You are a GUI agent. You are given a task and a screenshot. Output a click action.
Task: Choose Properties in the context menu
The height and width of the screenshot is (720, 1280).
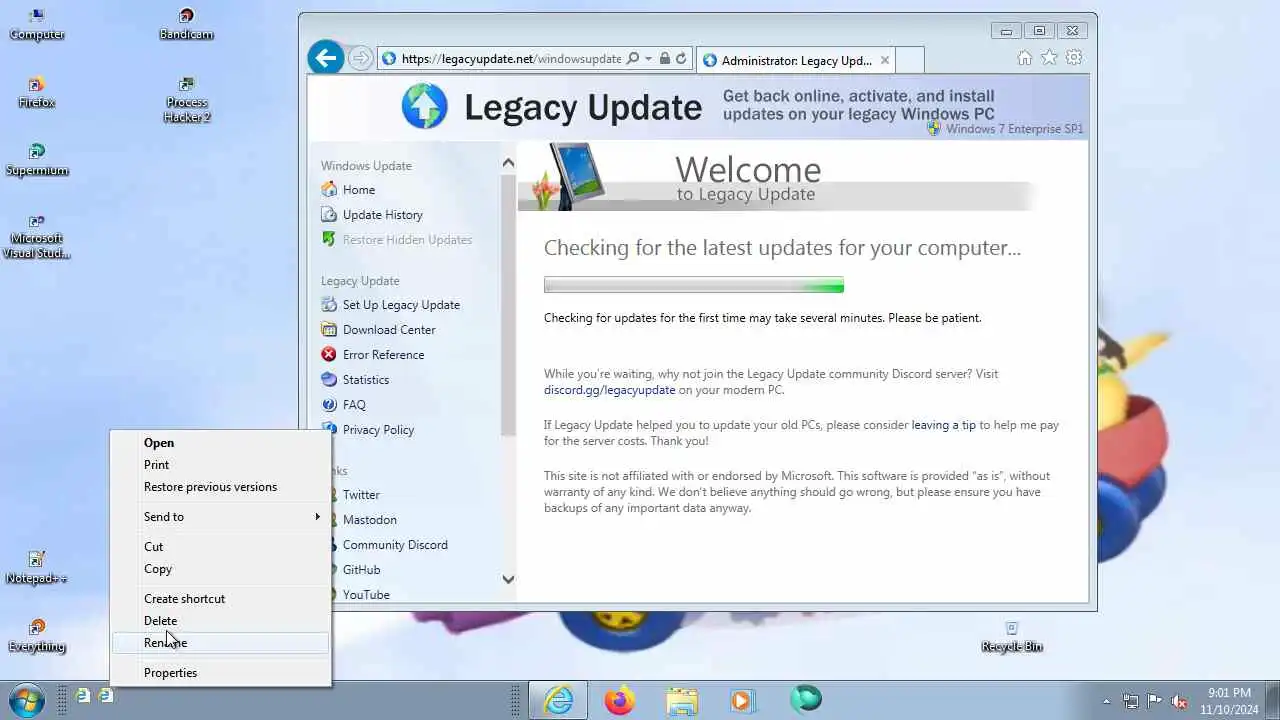point(220,673)
